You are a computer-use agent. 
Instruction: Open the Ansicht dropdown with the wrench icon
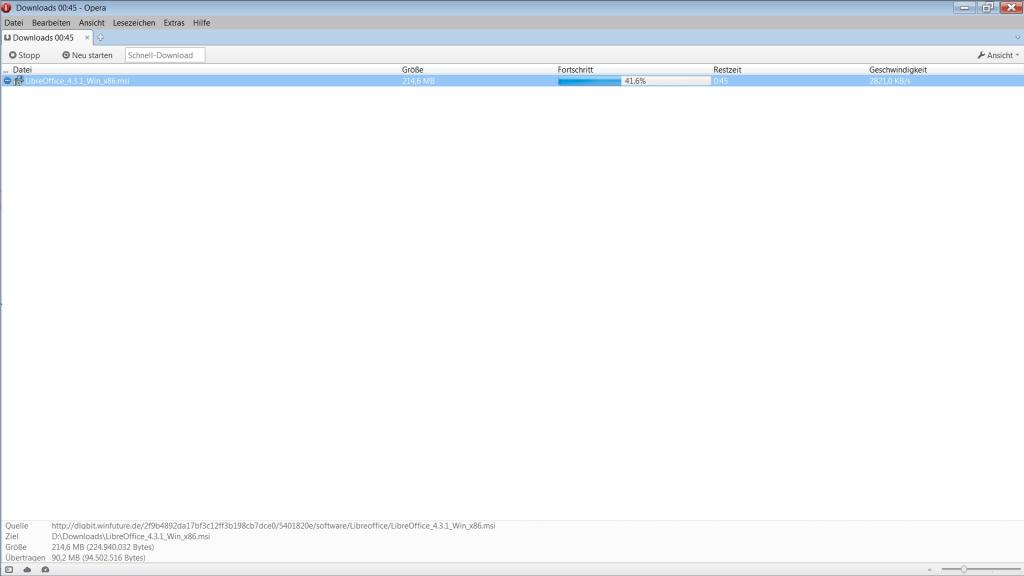[x=998, y=56]
